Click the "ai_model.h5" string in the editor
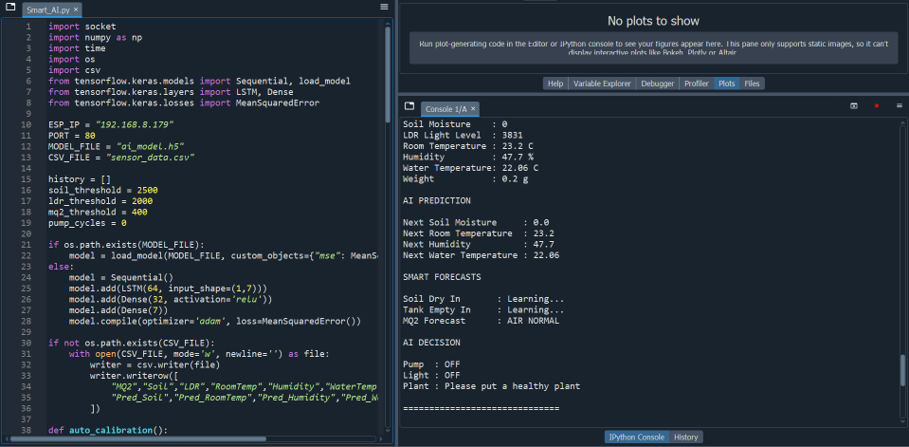 click(x=150, y=147)
